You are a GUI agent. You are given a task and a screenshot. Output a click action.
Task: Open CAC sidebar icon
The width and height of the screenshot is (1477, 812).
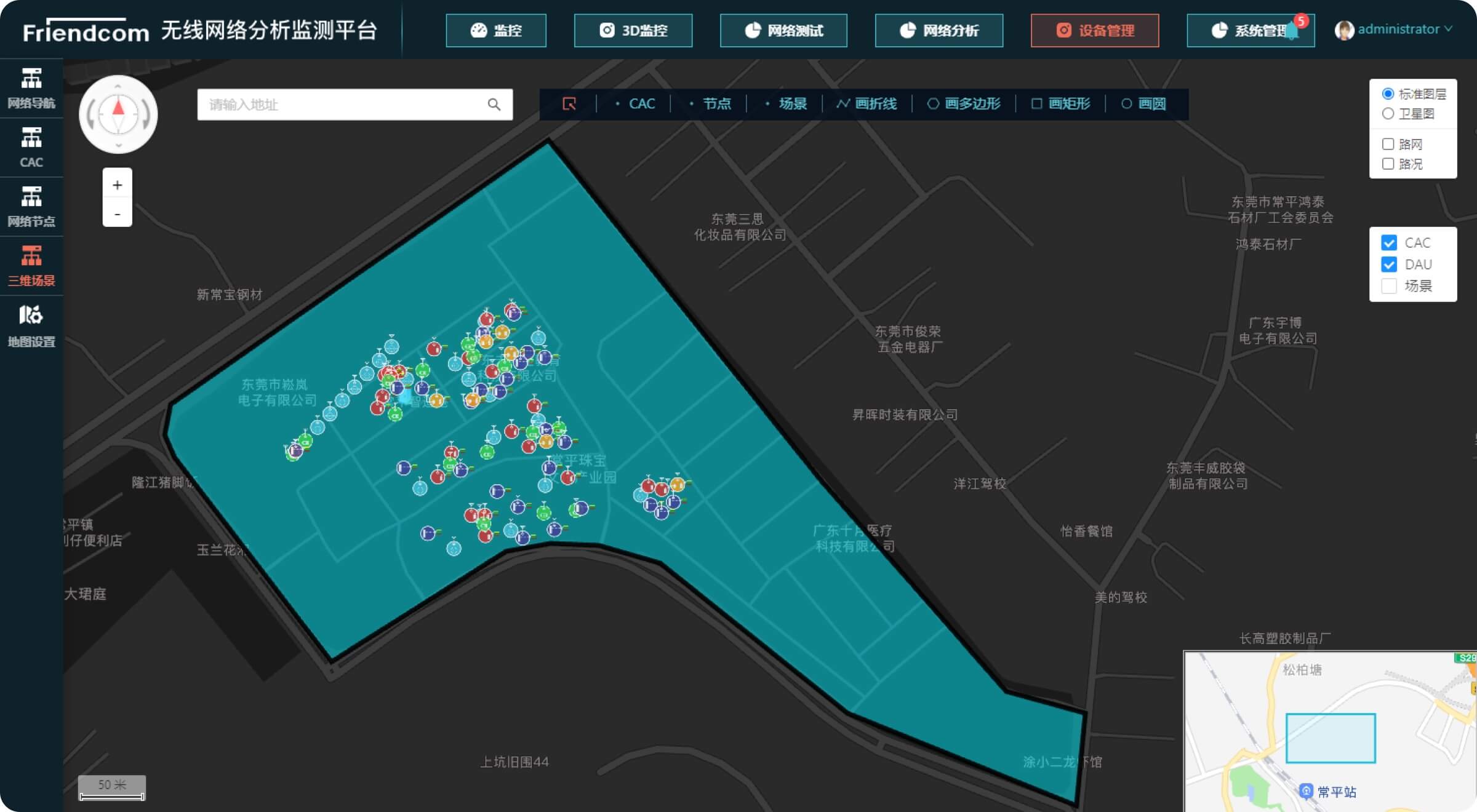(31, 146)
